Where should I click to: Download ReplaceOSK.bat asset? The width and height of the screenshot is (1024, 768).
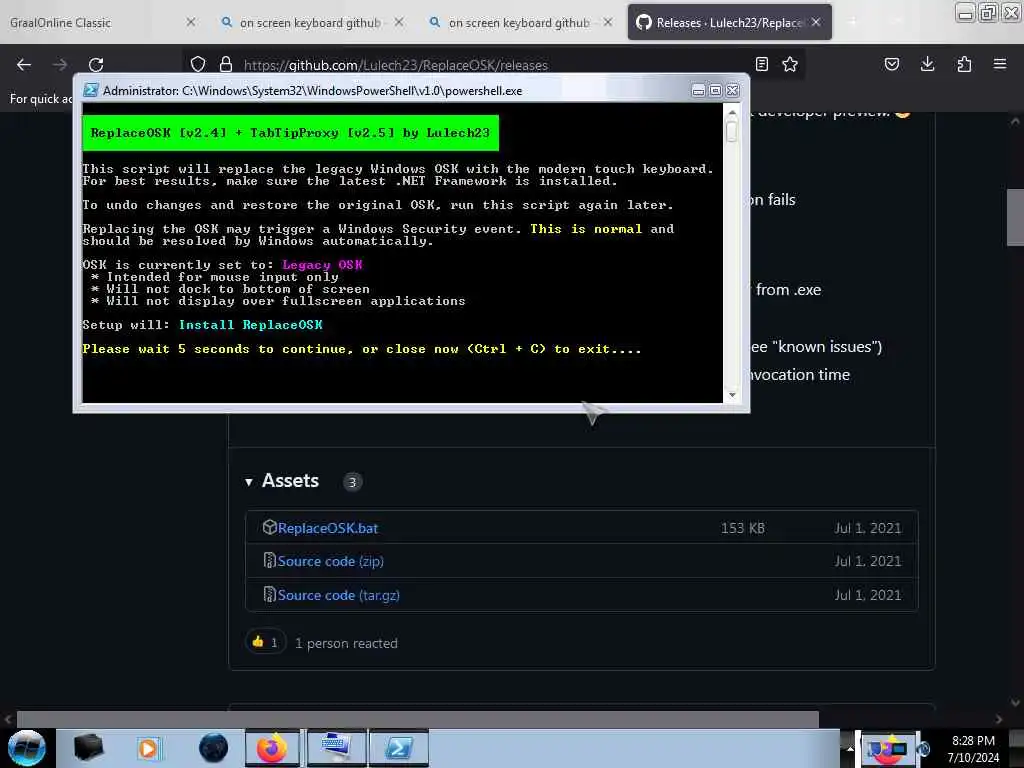(328, 528)
